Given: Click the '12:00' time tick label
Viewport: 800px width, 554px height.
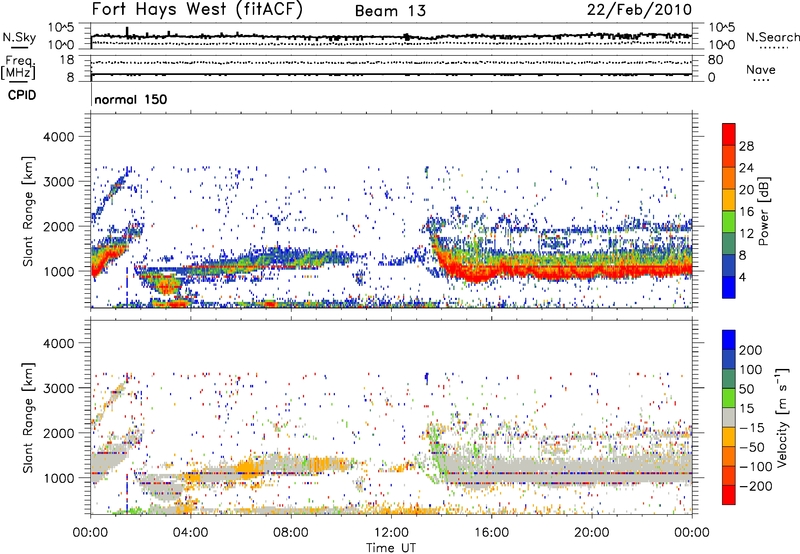Looking at the screenshot, I should pos(391,533).
